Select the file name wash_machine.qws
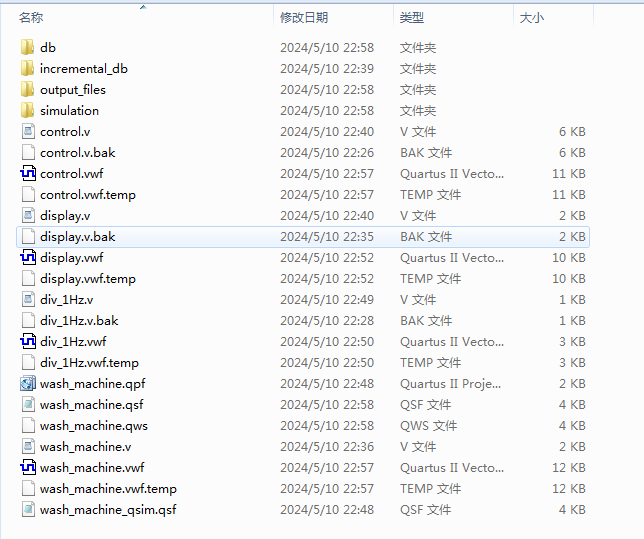 pos(94,426)
